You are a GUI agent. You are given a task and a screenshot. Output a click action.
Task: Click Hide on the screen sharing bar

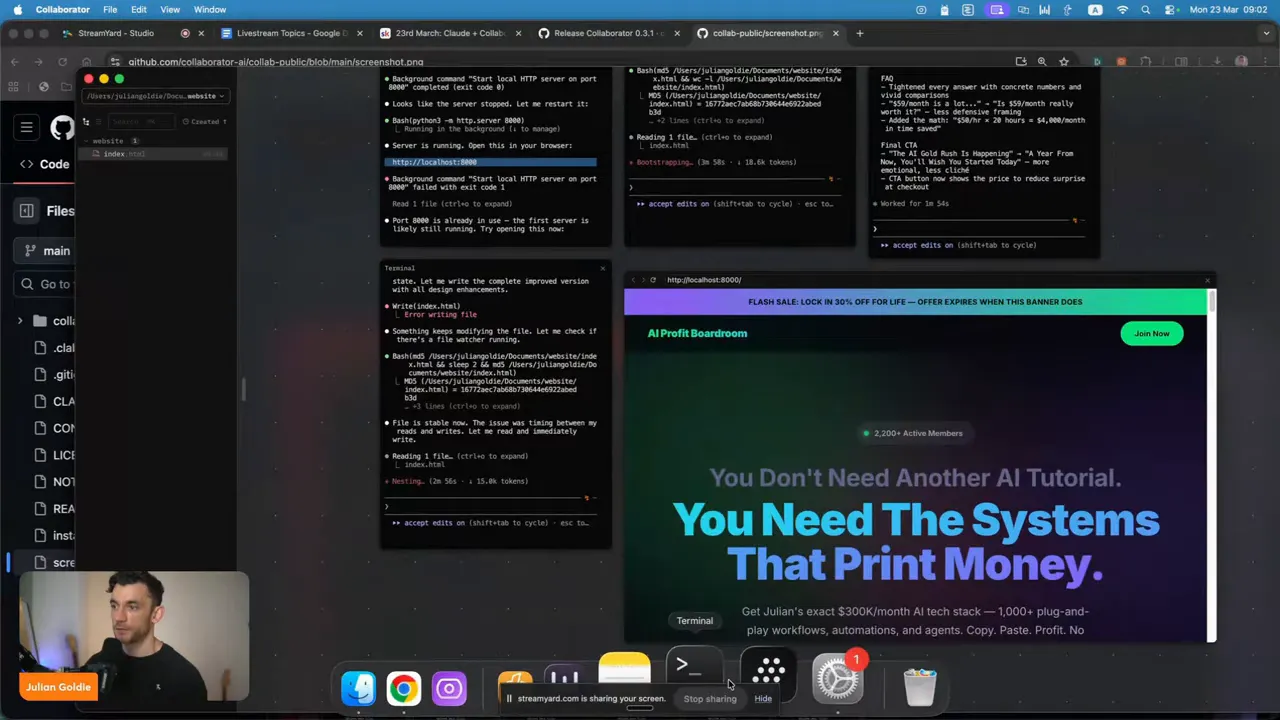coord(763,699)
